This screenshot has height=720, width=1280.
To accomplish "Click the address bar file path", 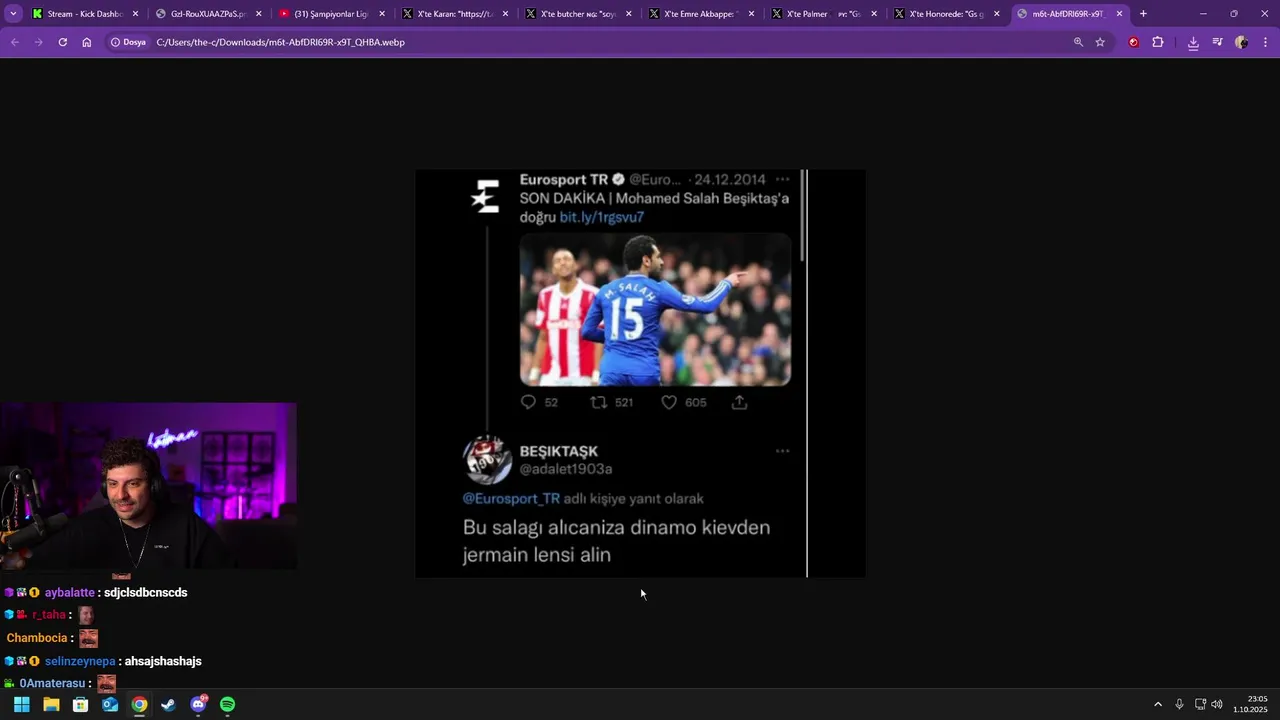I will (x=280, y=42).
